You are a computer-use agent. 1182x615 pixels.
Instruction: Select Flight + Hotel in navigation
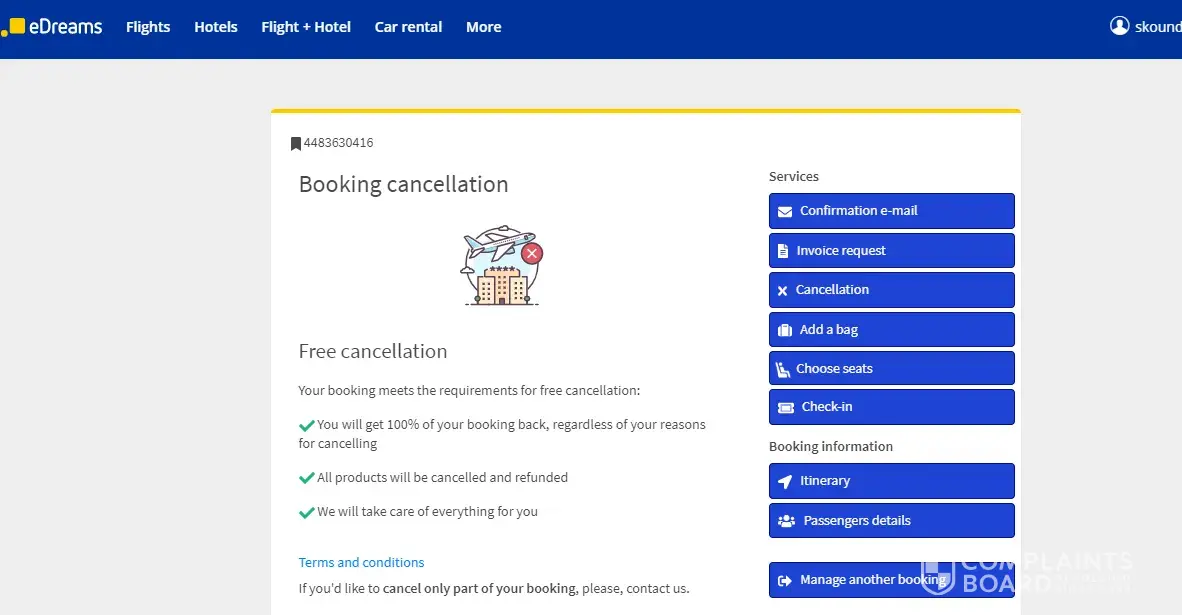[306, 27]
